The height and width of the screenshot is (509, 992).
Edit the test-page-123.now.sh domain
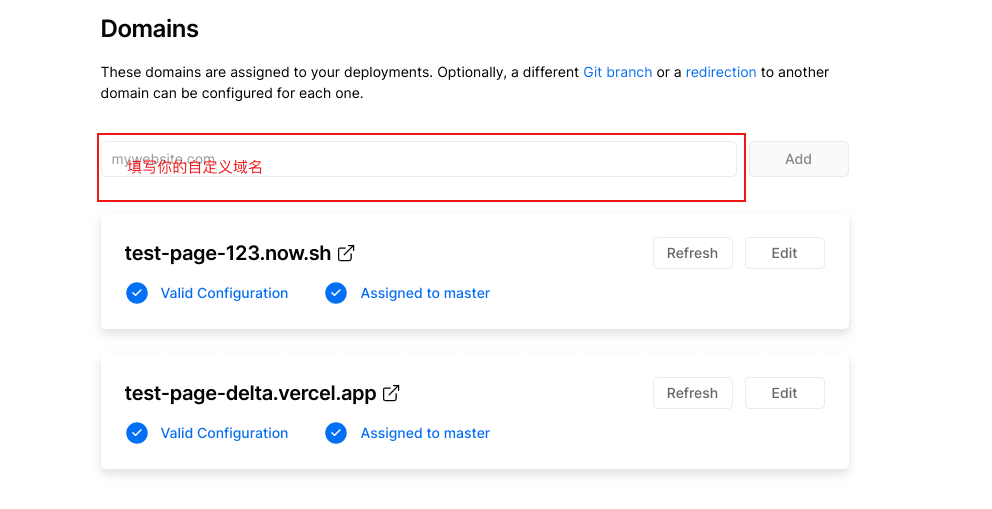784,253
